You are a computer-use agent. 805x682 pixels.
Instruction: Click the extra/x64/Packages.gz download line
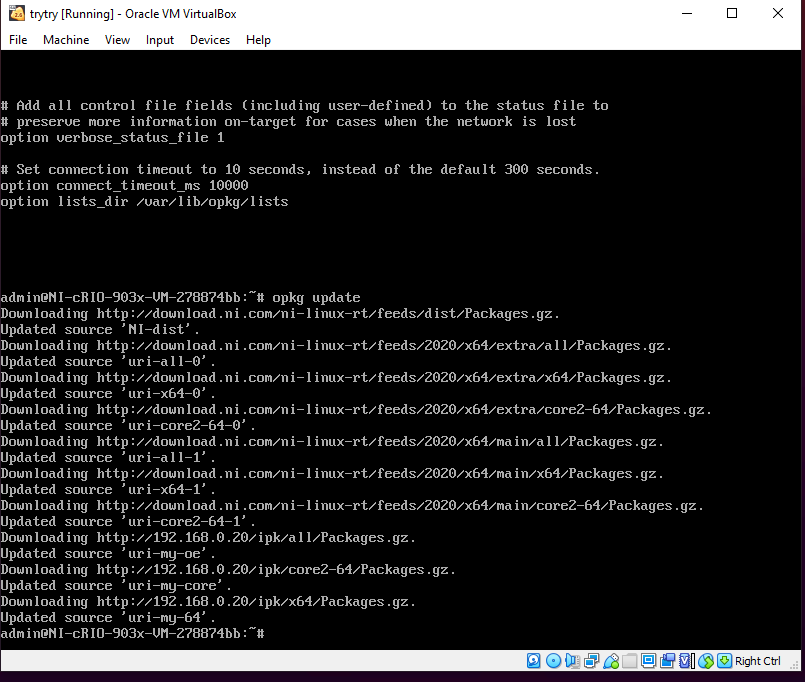tap(336, 377)
